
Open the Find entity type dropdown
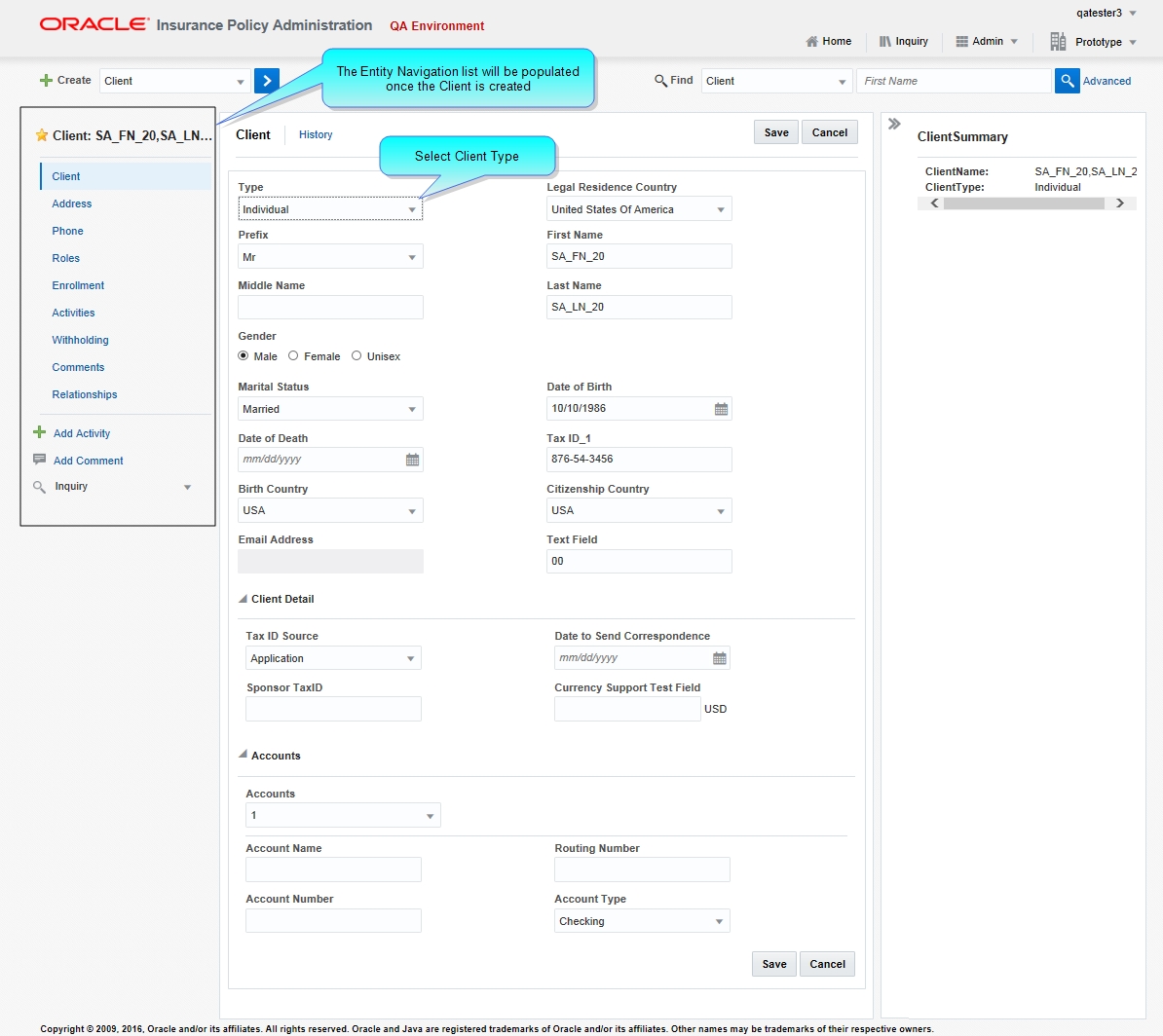776,81
